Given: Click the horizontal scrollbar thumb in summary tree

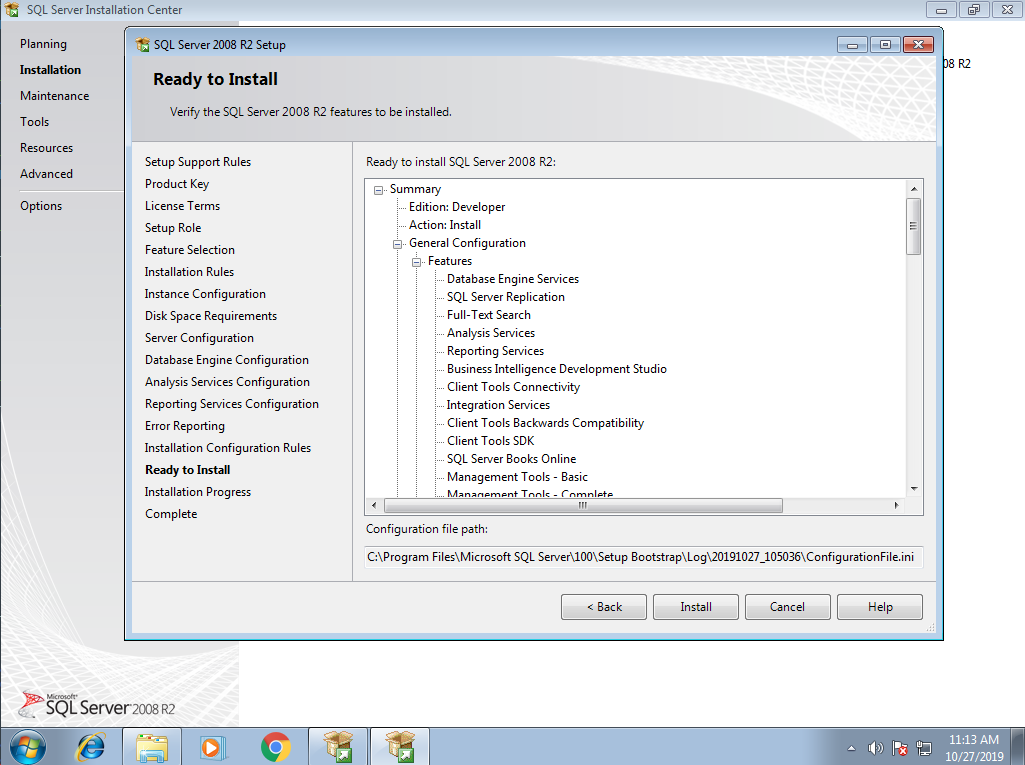Looking at the screenshot, I should 583,505.
